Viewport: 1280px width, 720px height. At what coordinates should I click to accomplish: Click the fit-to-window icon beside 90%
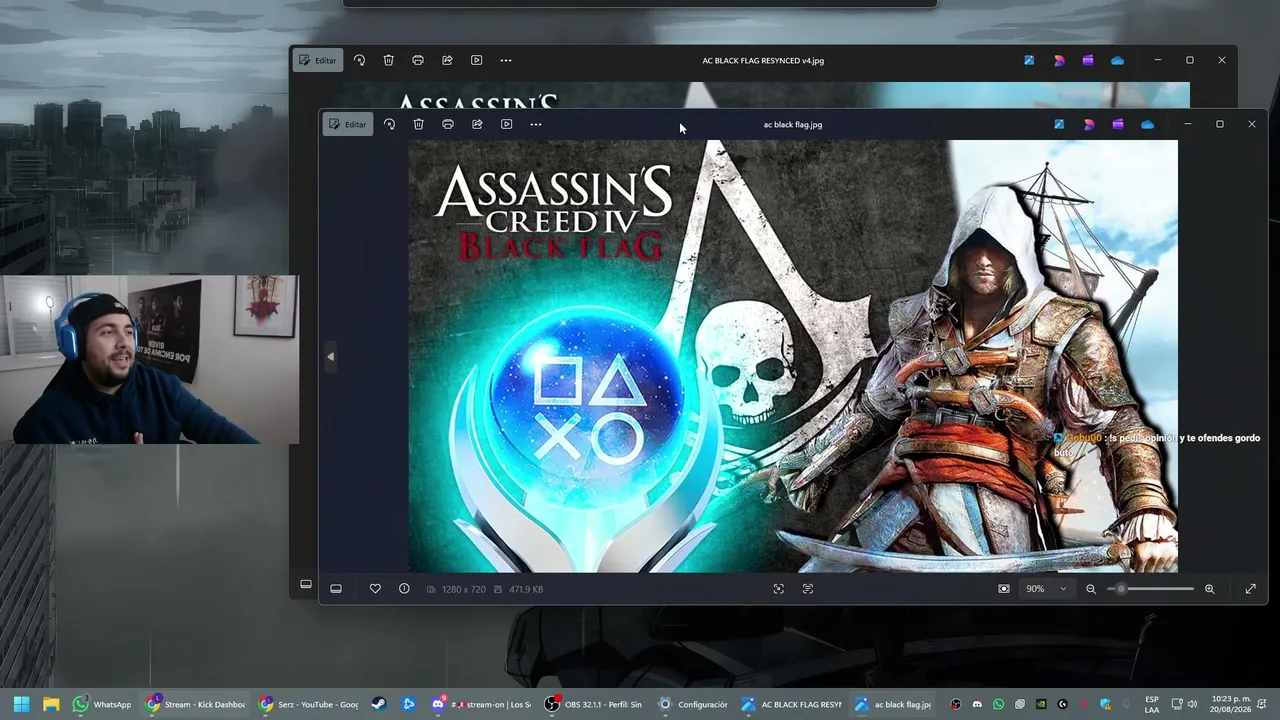pyautogui.click(x=1004, y=589)
